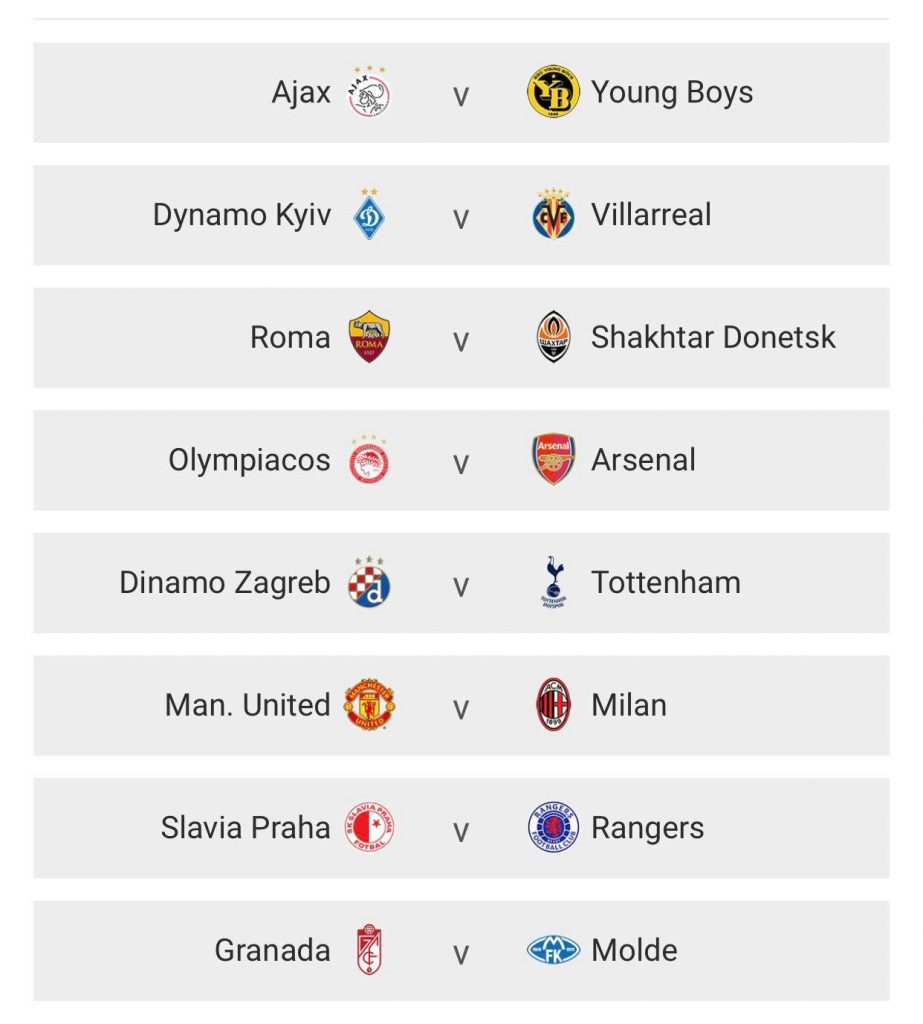This screenshot has height=1024, width=923.
Task: Click the Shakhtar Donetsk crest
Action: tap(553, 337)
